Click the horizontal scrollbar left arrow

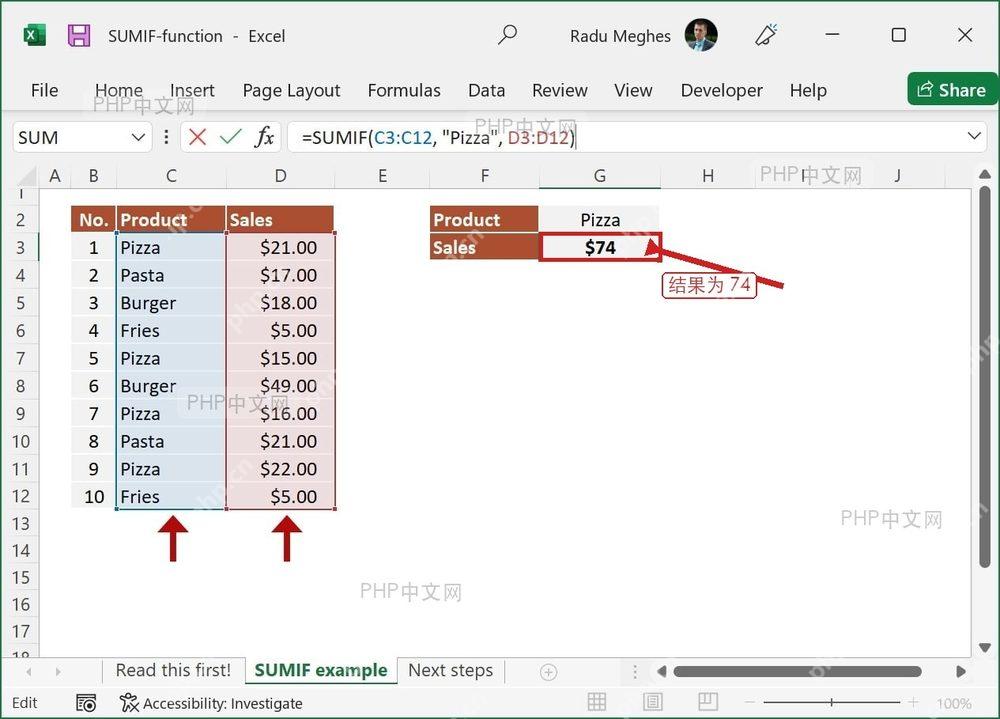tap(662, 672)
